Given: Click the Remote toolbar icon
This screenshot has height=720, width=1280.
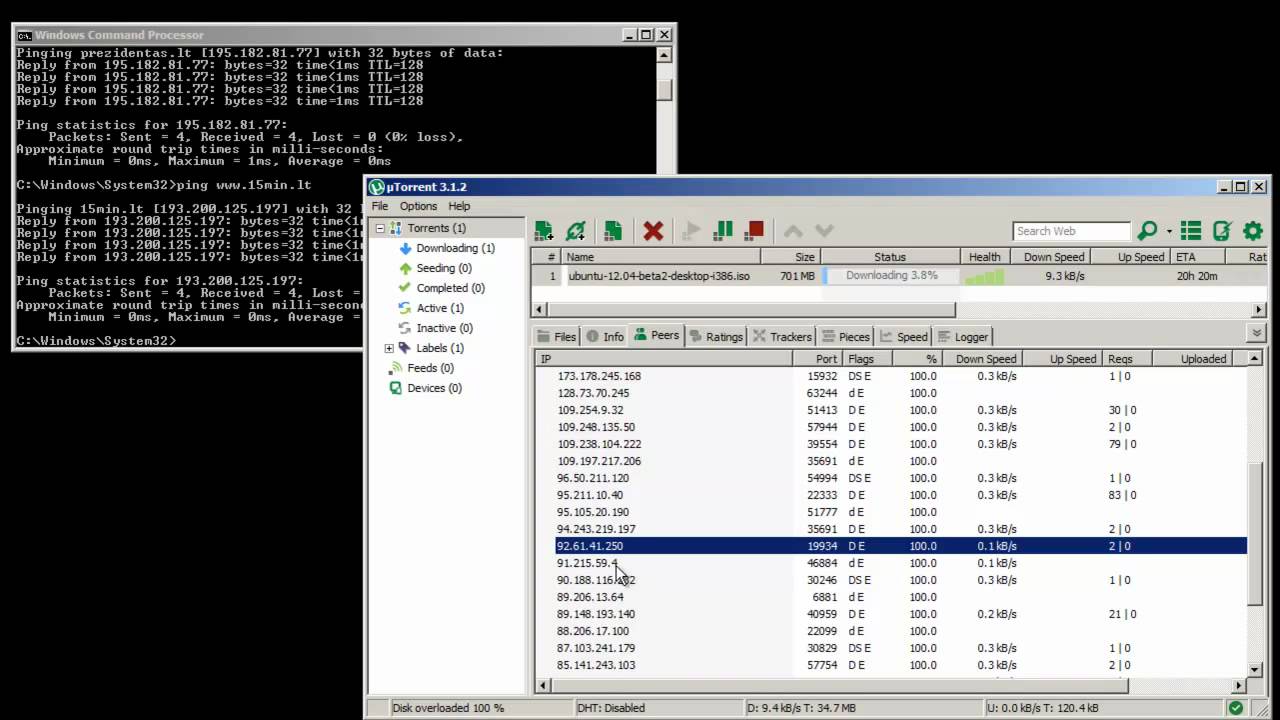Looking at the screenshot, I should click(x=1222, y=231).
